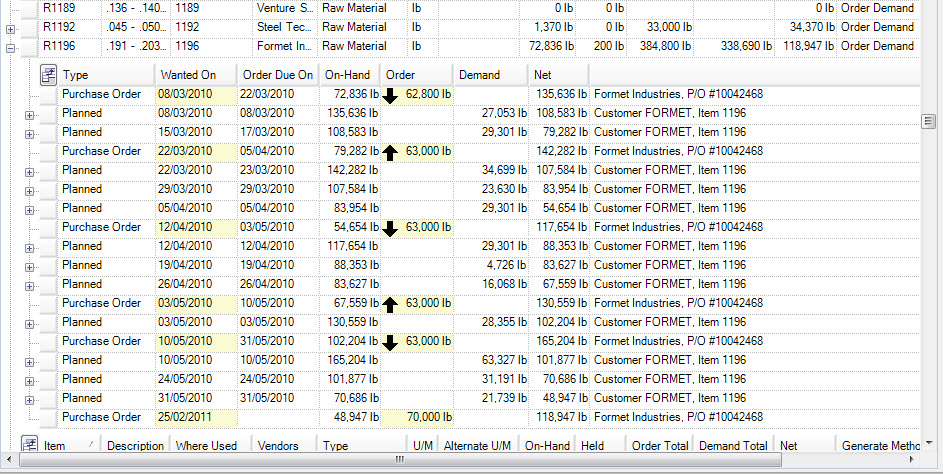Click up arrow on 22/03/2010 purchase order
The image size is (943, 474).
(391, 152)
